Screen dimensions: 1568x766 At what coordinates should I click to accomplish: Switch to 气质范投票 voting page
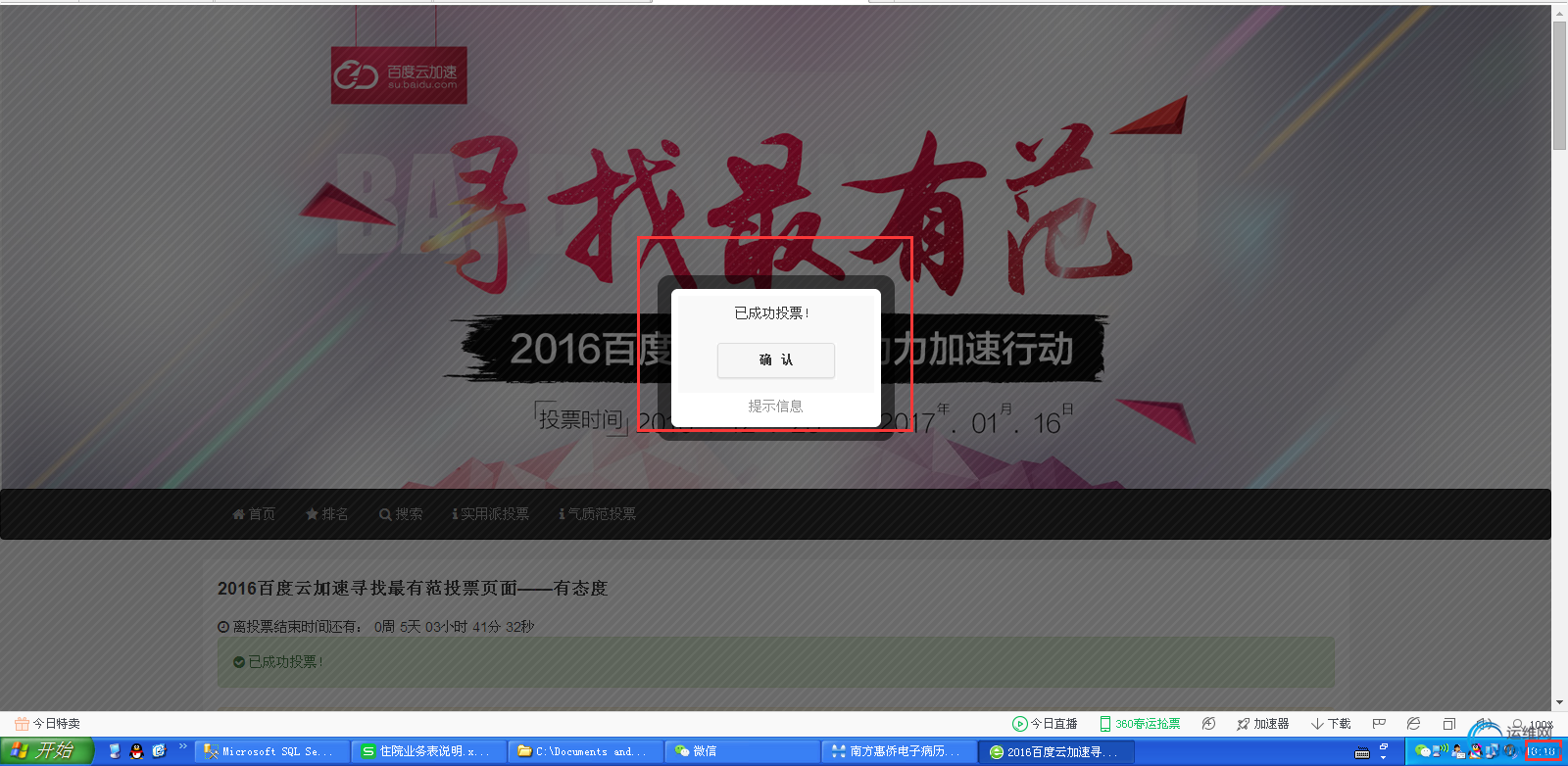click(597, 514)
